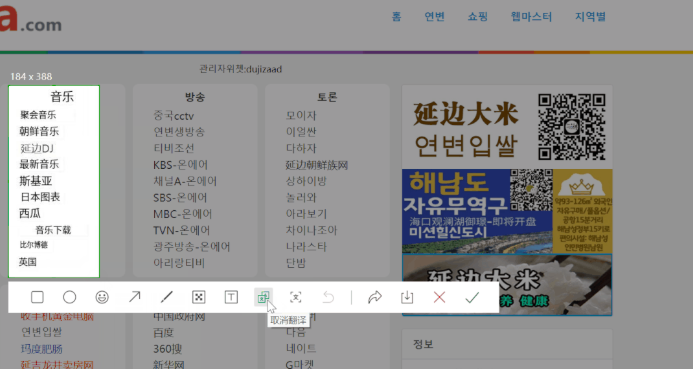Click the 놀러와 link
The image size is (693, 369).
point(301,198)
